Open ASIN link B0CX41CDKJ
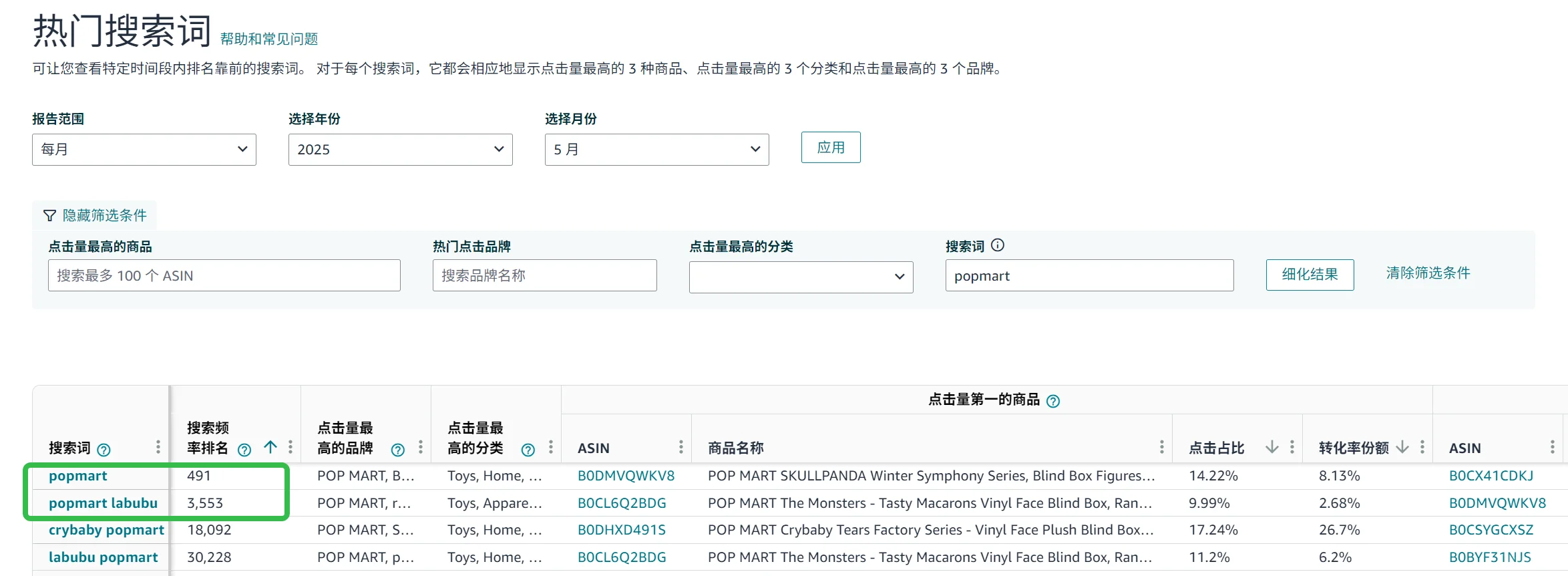Viewport: 1568px width, 576px height. point(1491,476)
